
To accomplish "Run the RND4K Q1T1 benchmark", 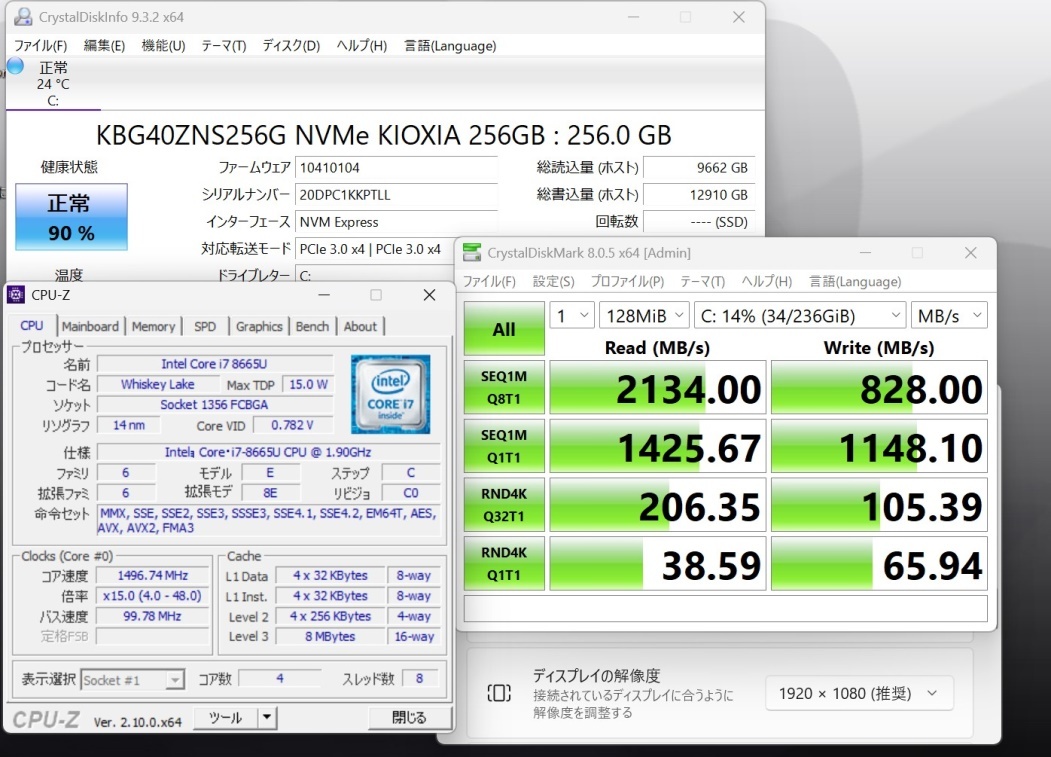I will [x=504, y=563].
